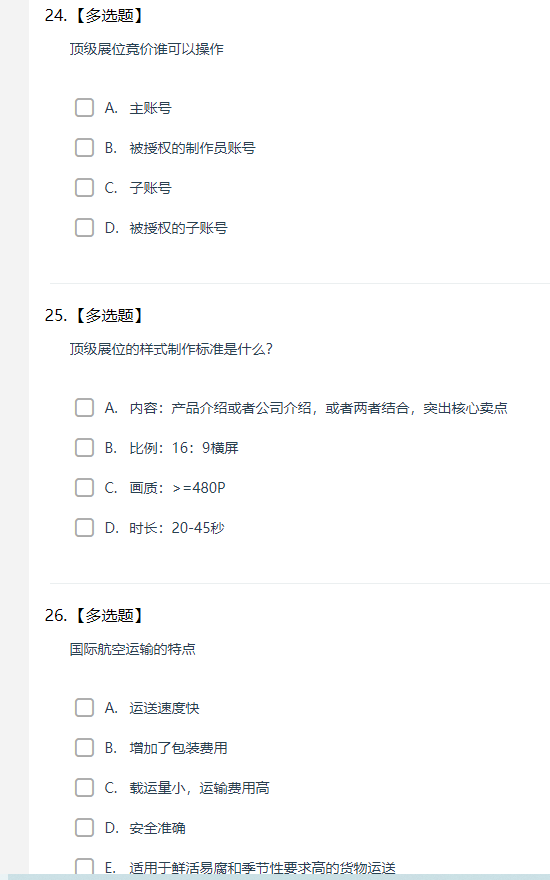Click the 运送速度快 answer label
The width and height of the screenshot is (550, 880).
tap(164, 708)
